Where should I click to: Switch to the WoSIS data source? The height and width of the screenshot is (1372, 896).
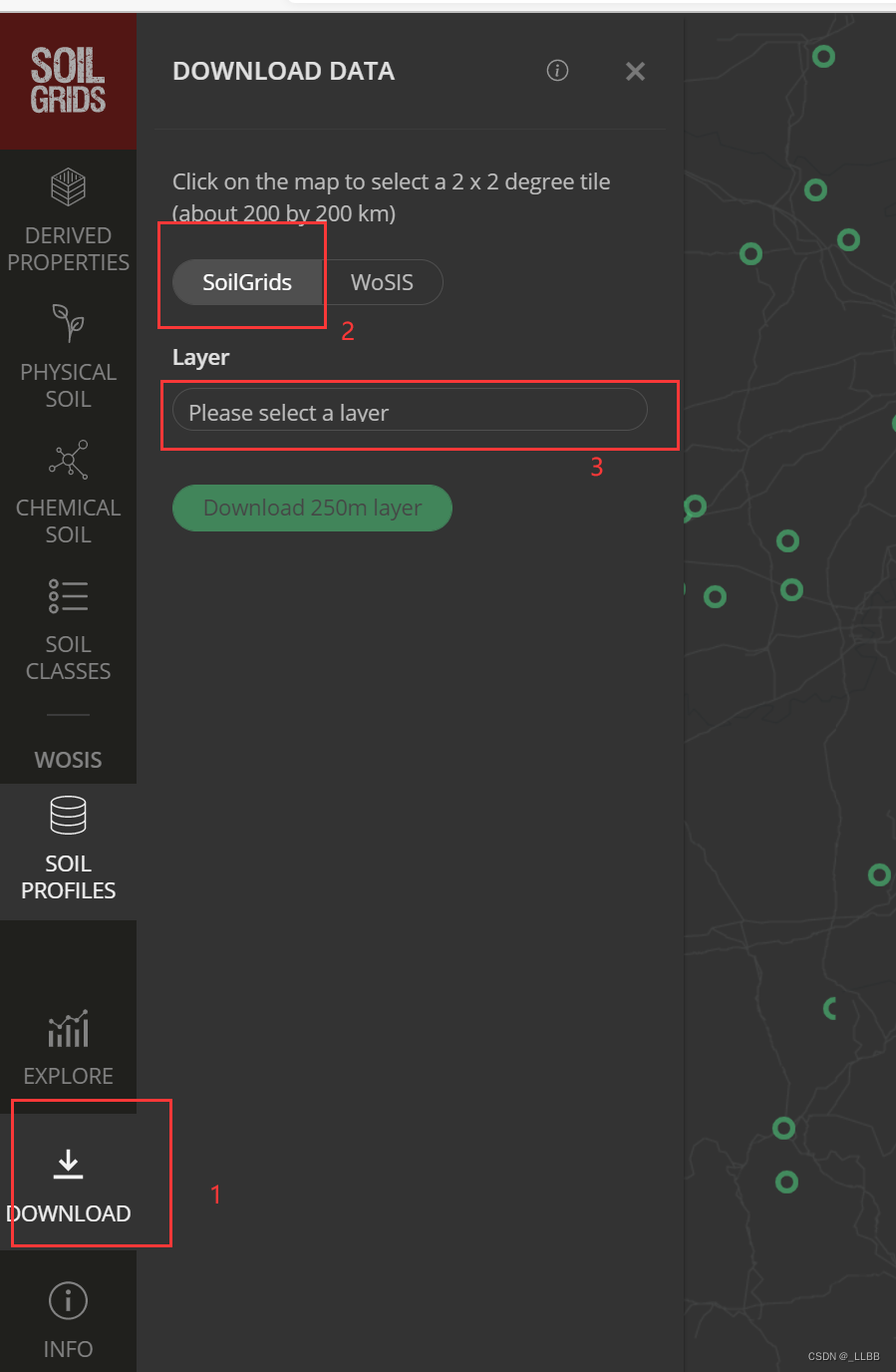[x=382, y=282]
